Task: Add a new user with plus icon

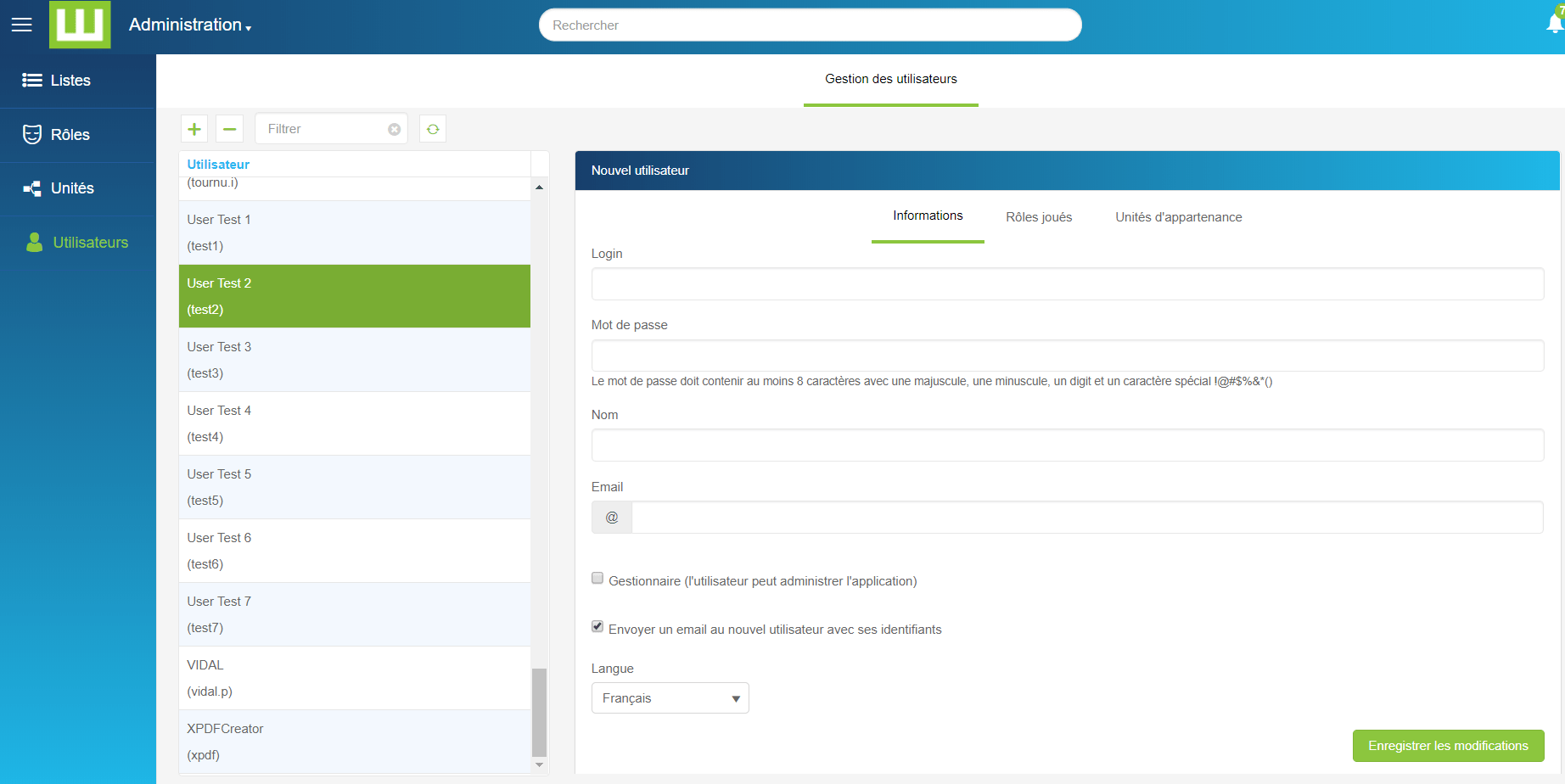Action: pyautogui.click(x=194, y=129)
